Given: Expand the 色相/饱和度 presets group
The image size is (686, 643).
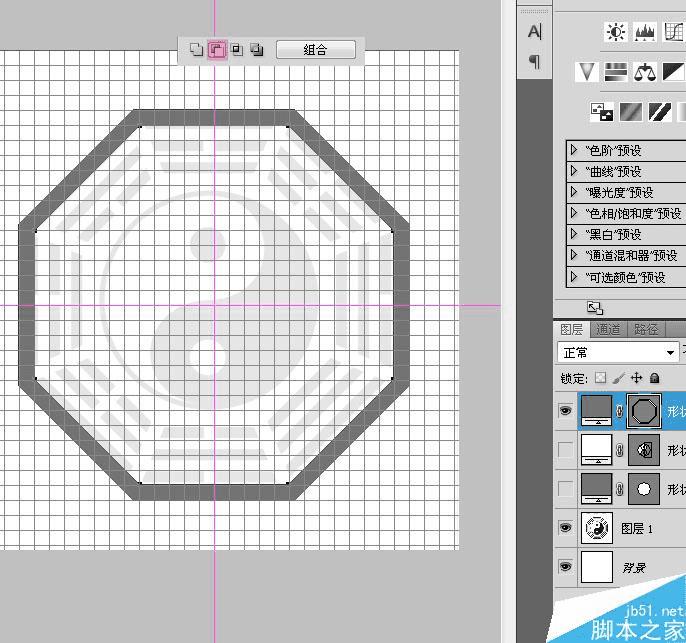Looking at the screenshot, I should 574,213.
